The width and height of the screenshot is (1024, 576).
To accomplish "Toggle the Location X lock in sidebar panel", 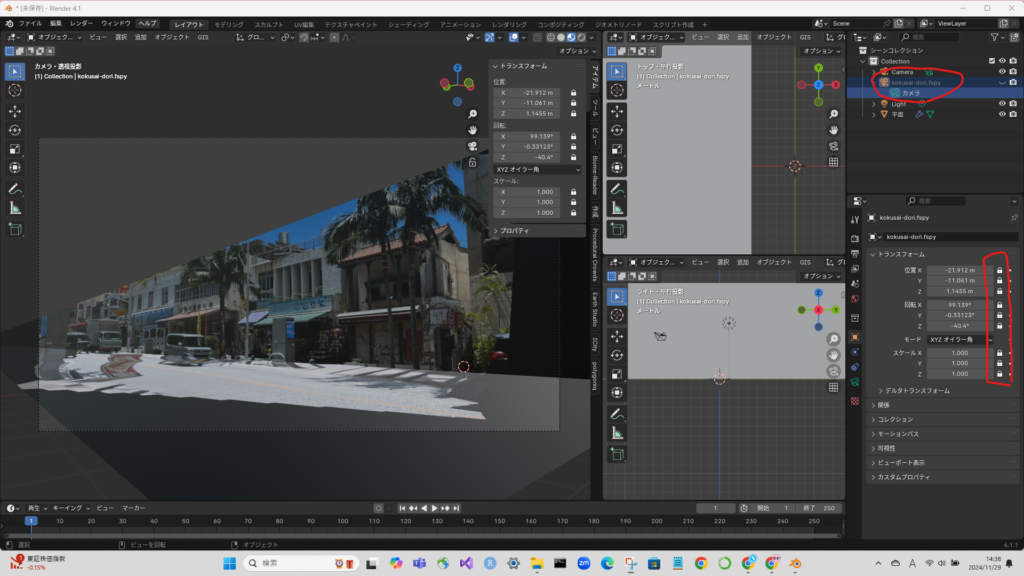I will 574,92.
